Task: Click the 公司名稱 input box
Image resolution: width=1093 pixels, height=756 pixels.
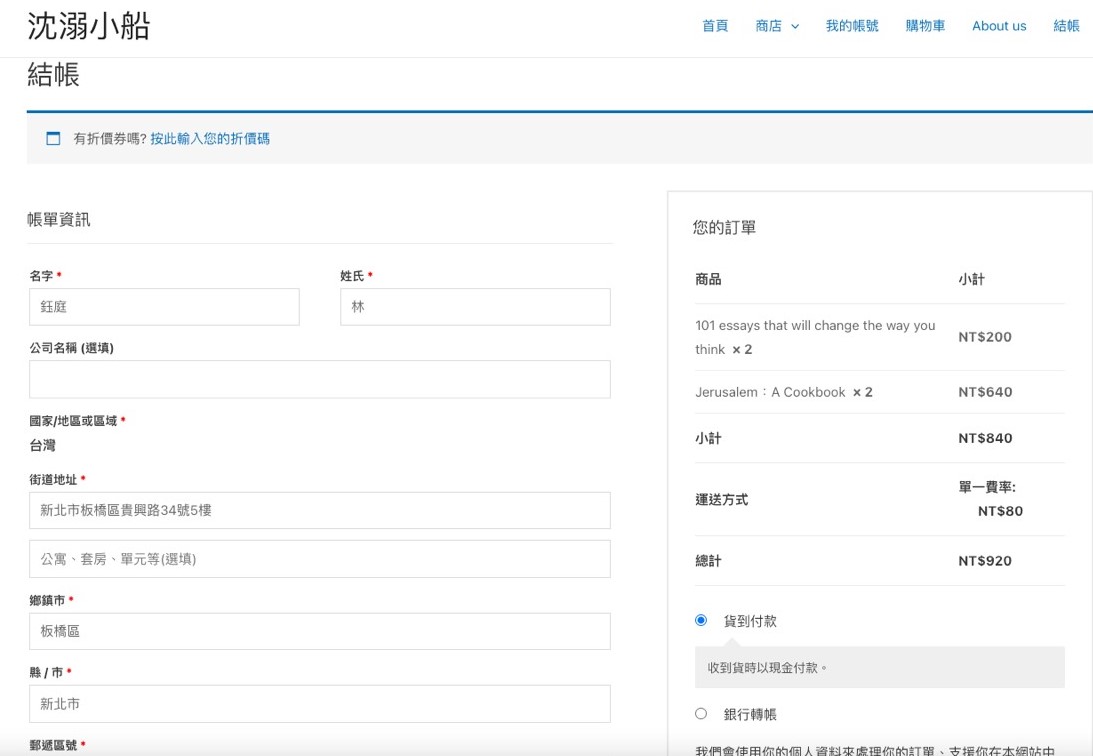Action: coord(319,380)
